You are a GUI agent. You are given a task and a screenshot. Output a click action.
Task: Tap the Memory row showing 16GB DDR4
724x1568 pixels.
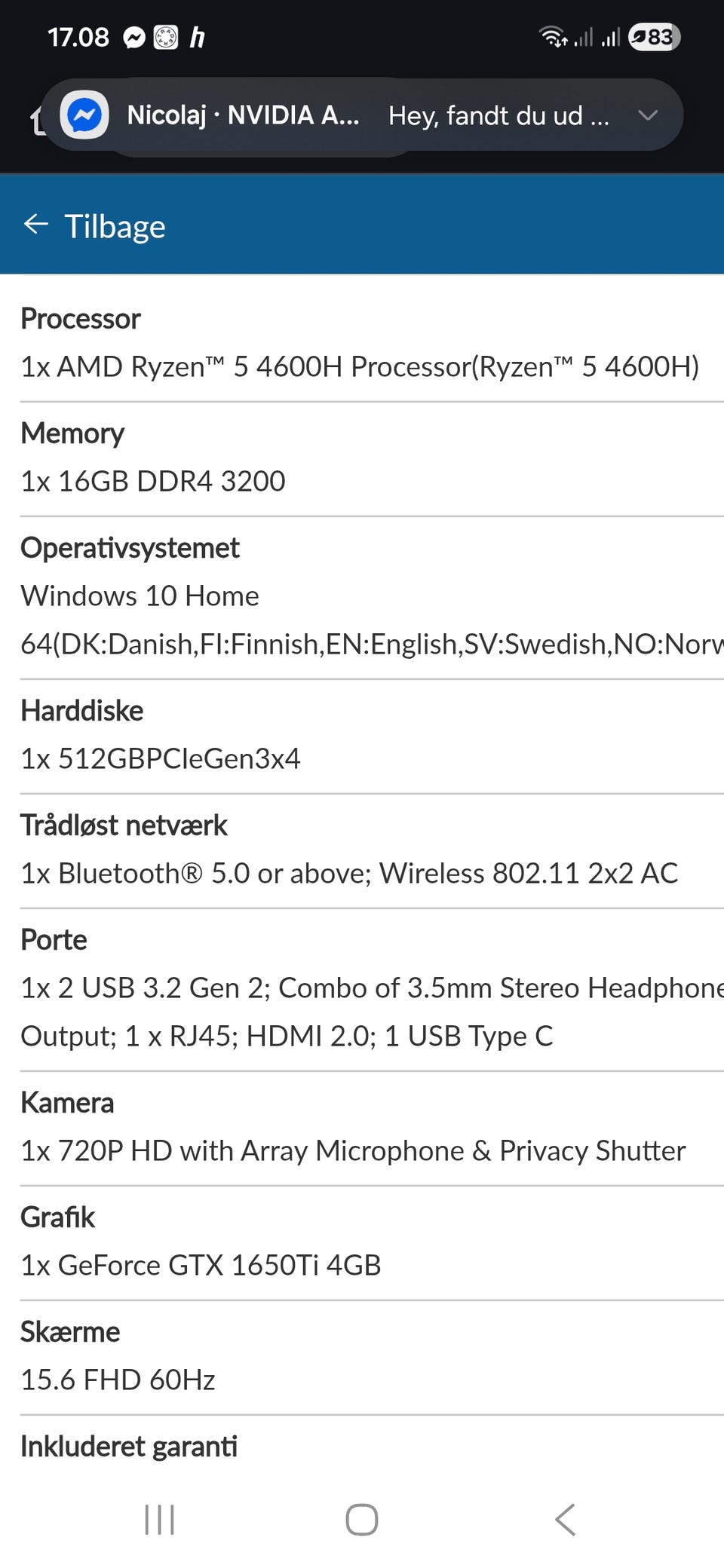(153, 481)
